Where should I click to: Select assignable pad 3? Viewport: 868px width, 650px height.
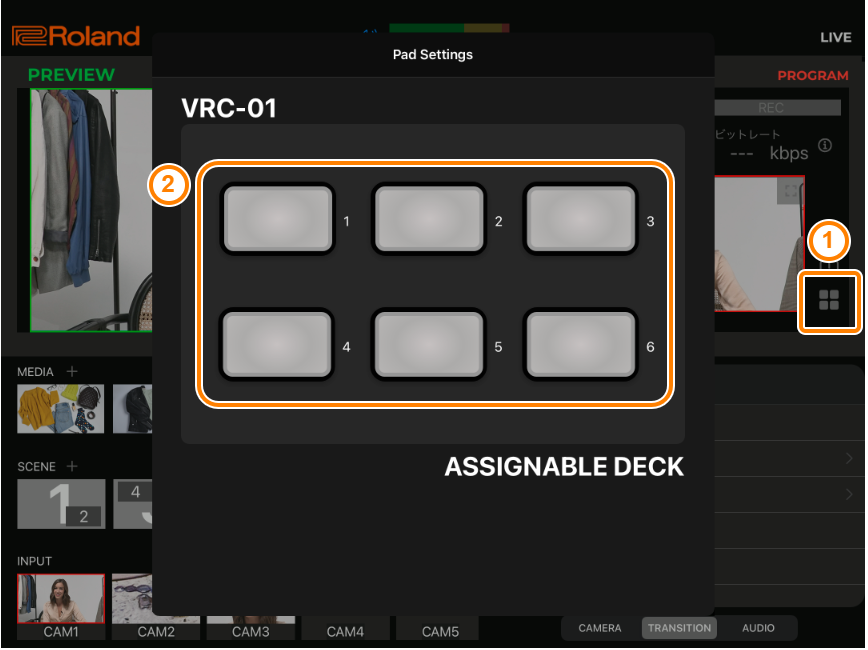click(580, 219)
